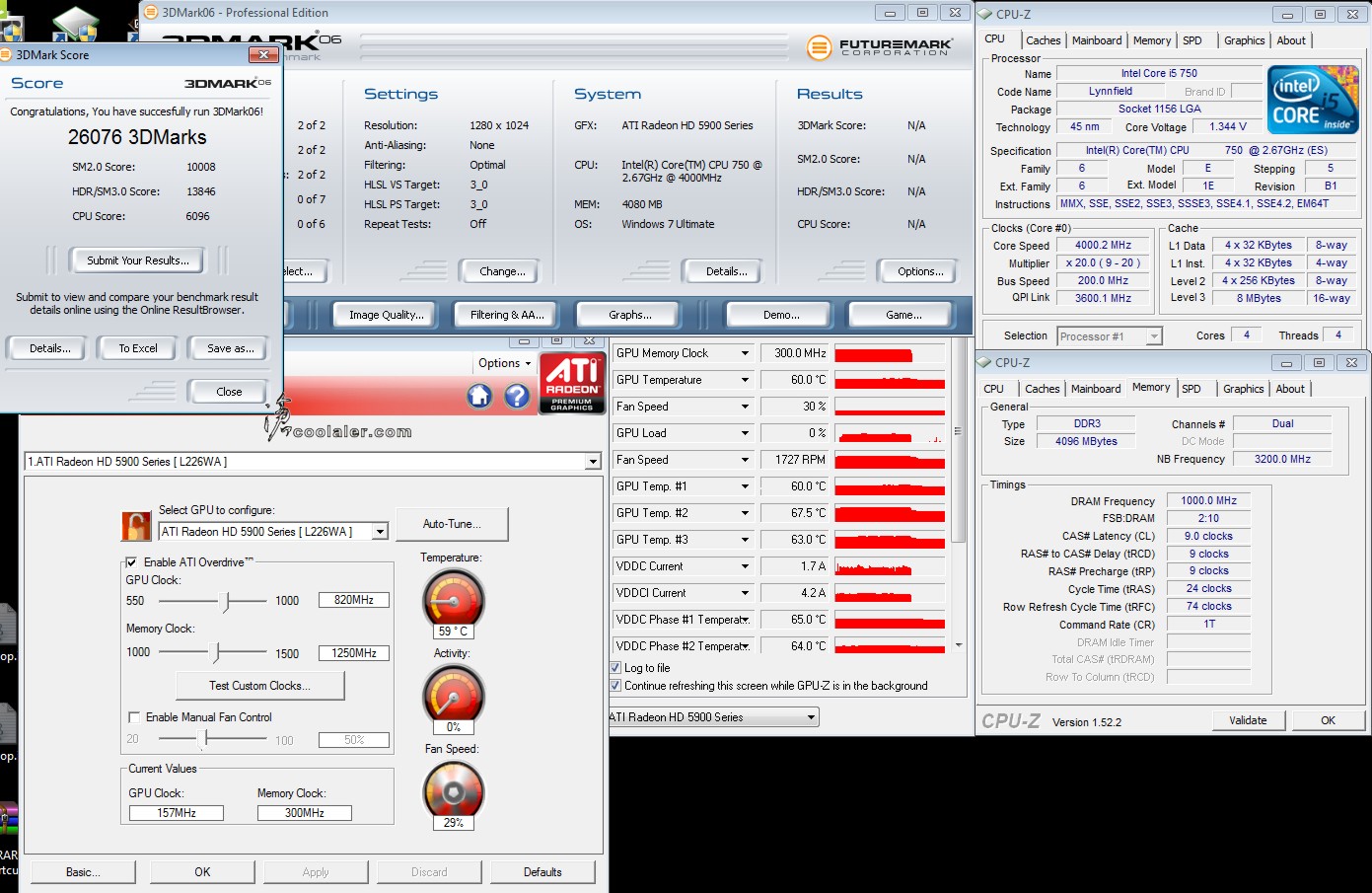Image resolution: width=1372 pixels, height=893 pixels.
Task: Open Graphics tab in lower CPU-Z window
Action: [x=1243, y=389]
